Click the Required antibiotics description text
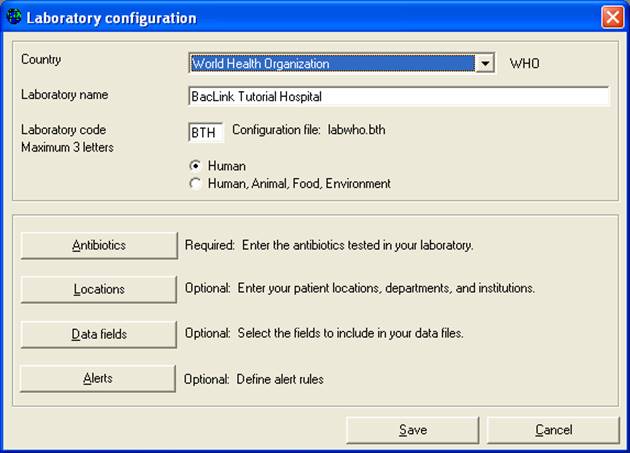The image size is (630, 453). click(x=329, y=245)
